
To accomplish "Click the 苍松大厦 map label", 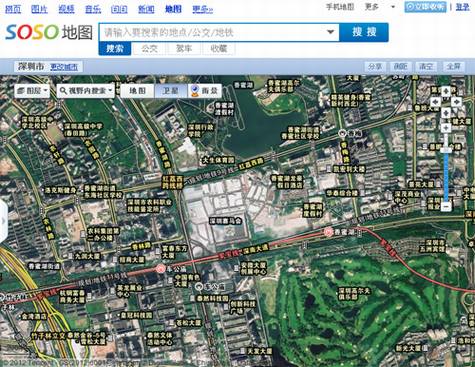I will [x=189, y=323].
